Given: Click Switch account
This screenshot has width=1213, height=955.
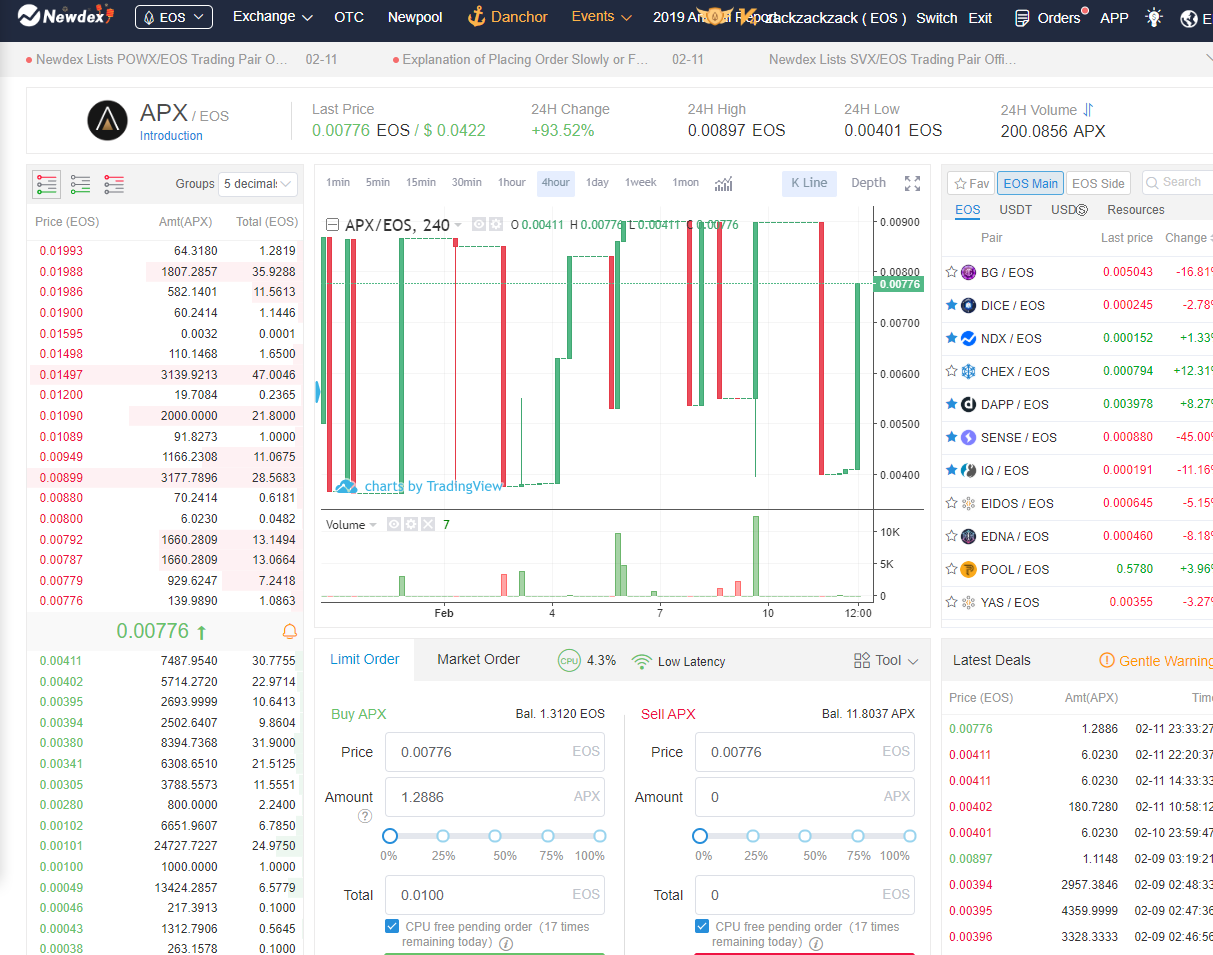Looking at the screenshot, I should pos(936,18).
